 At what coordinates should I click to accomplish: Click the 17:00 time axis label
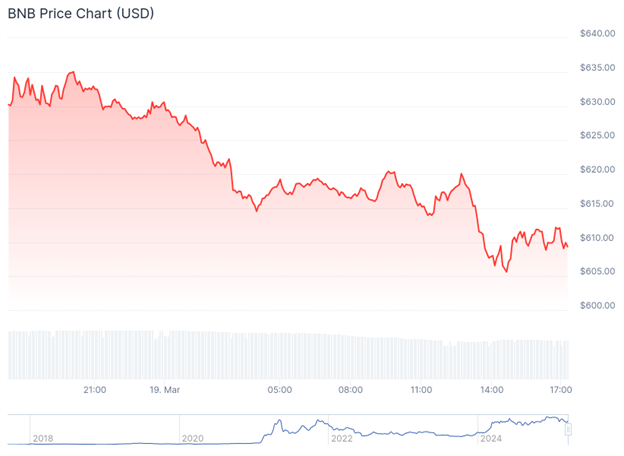(560, 390)
